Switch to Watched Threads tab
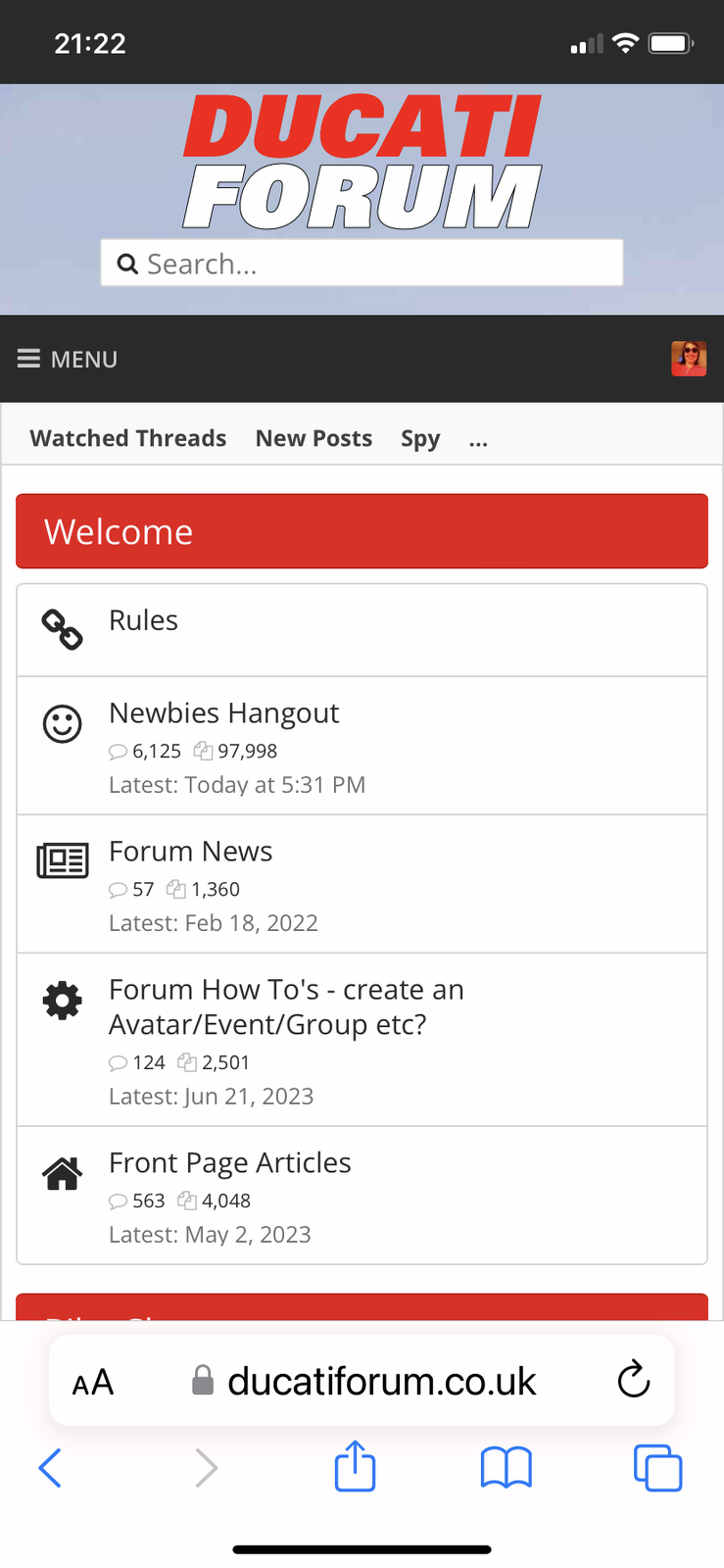724x1568 pixels. pos(128,438)
